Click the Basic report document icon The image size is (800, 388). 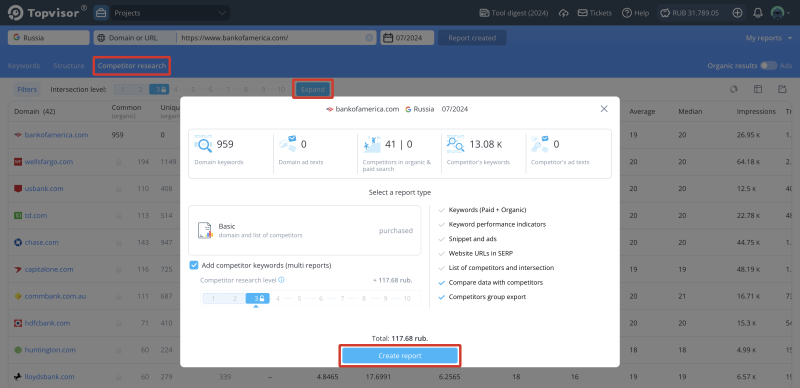(205, 231)
